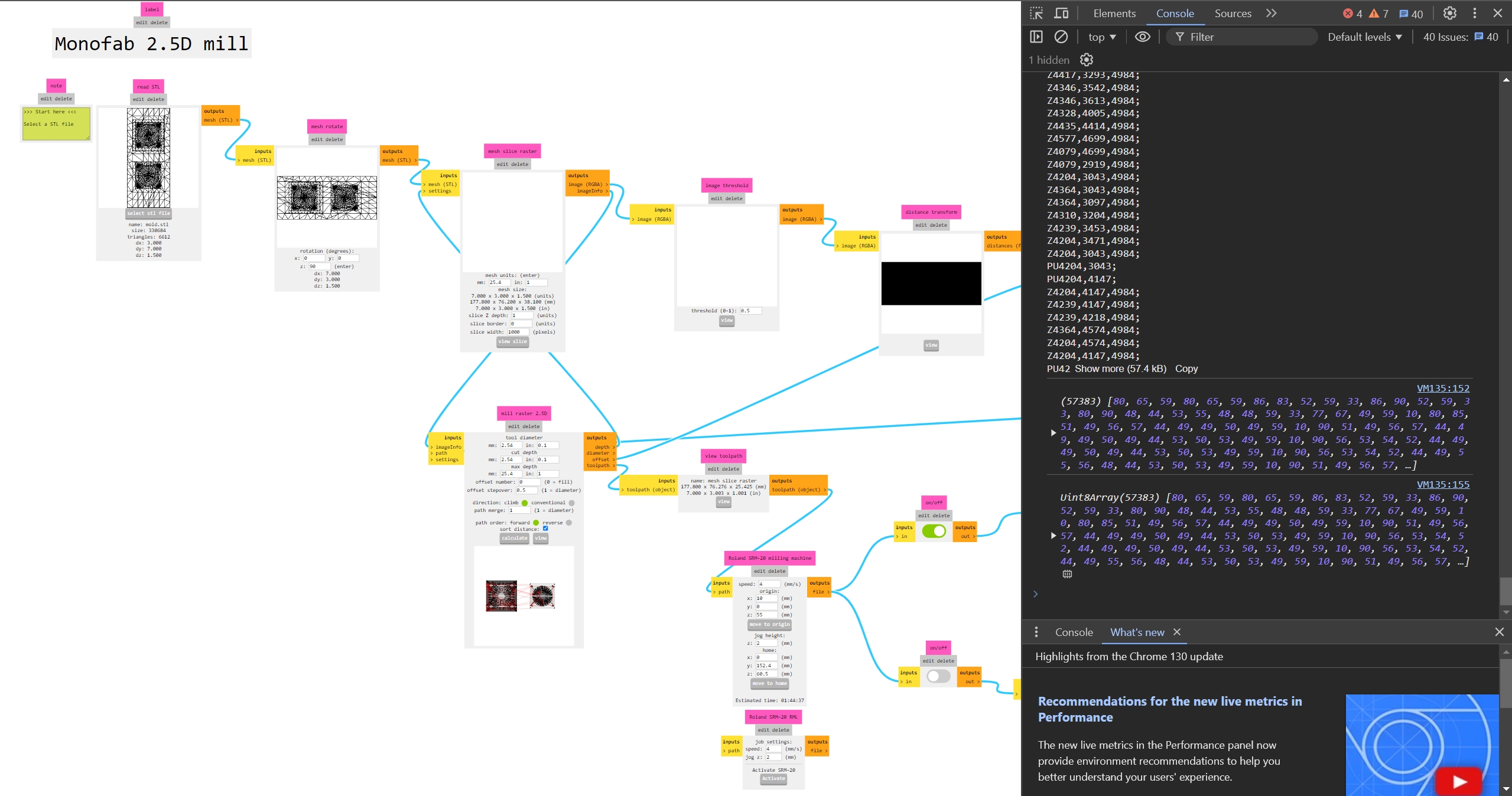The height and width of the screenshot is (796, 1512).
Task: Open the top JavaScript context dropdown
Action: click(x=1102, y=37)
